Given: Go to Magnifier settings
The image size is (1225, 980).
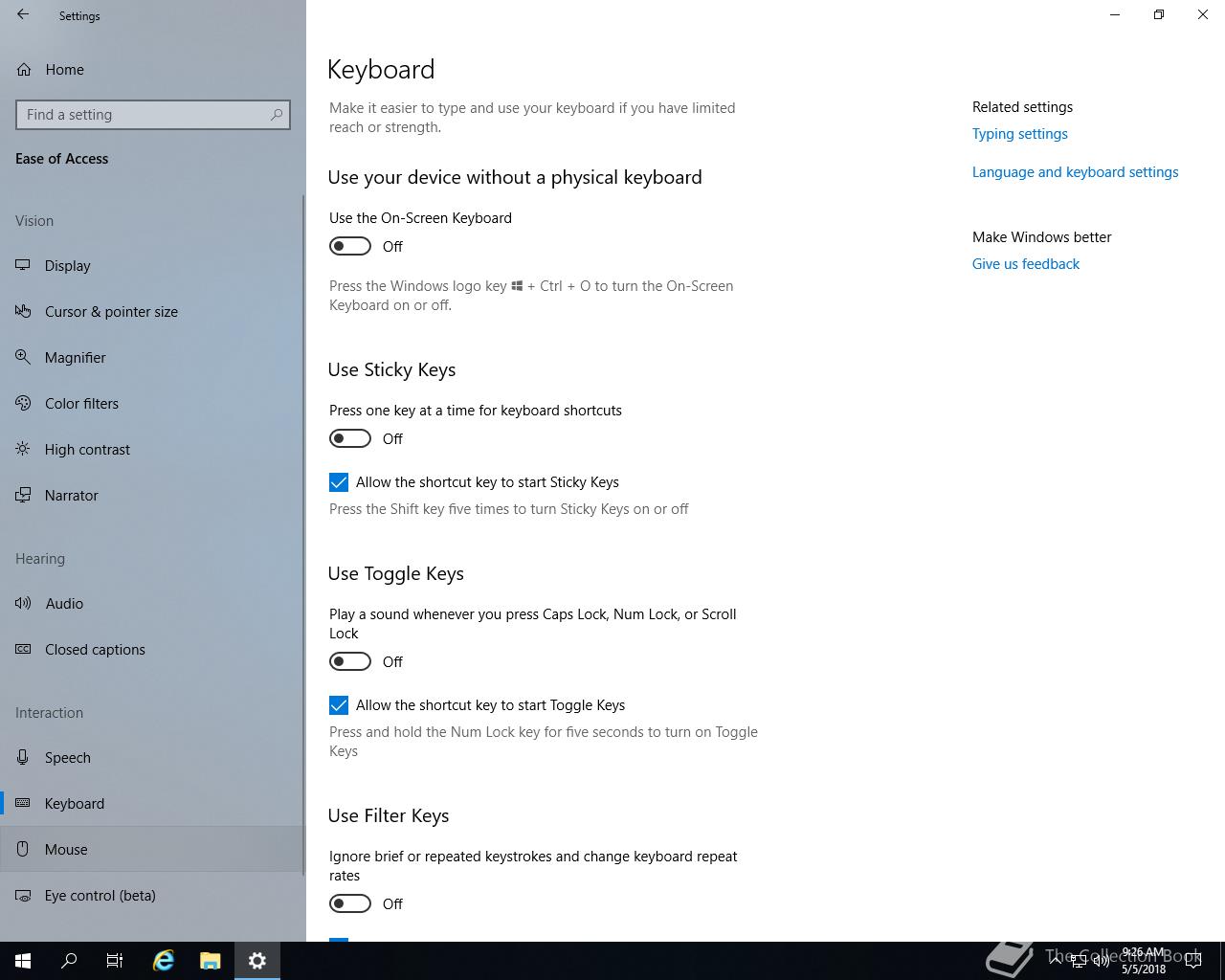Looking at the screenshot, I should tap(153, 357).
